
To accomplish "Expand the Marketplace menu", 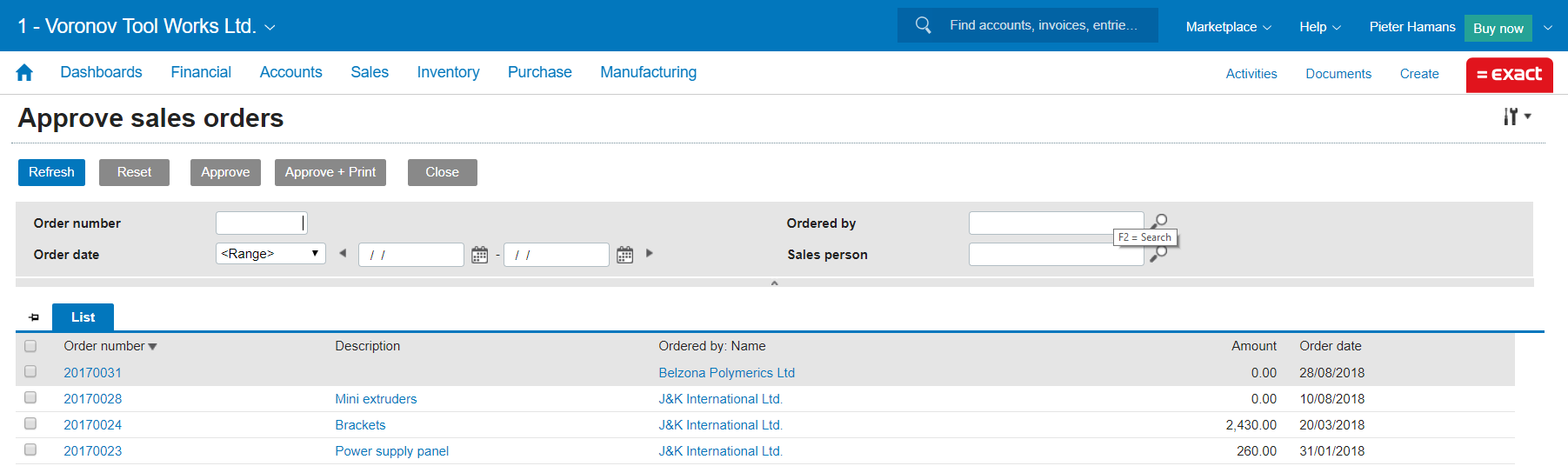I will click(x=1227, y=27).
